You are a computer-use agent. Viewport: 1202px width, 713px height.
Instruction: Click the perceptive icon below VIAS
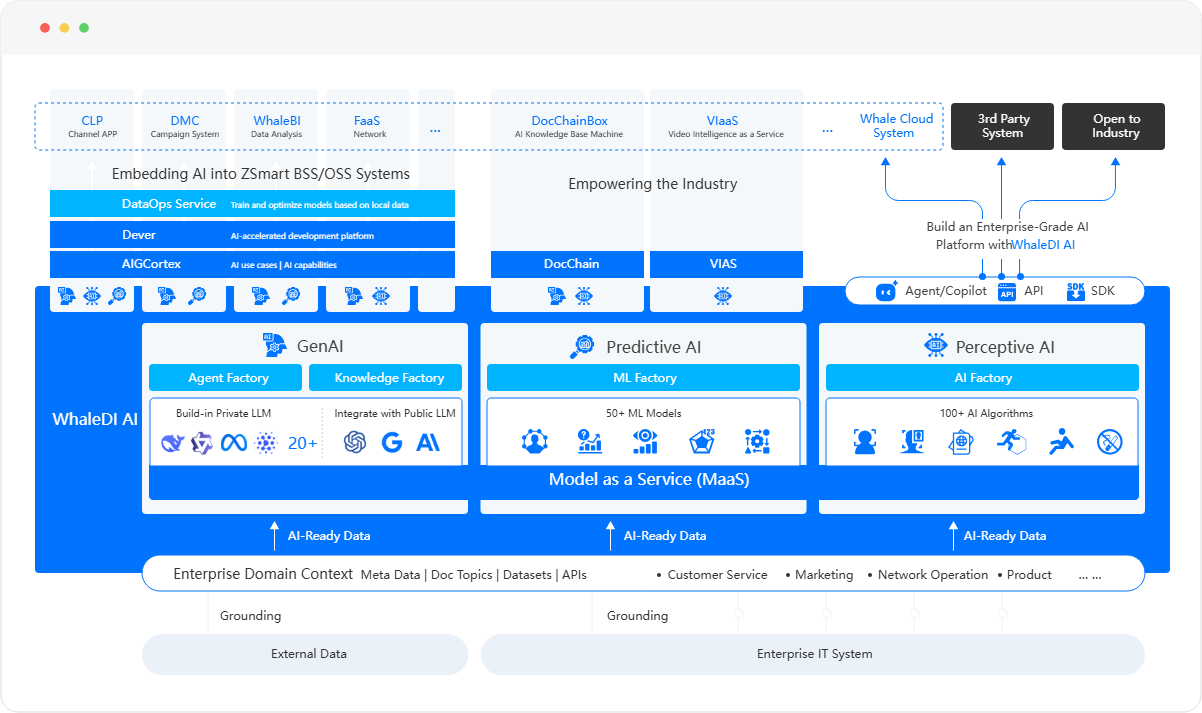coord(724,296)
